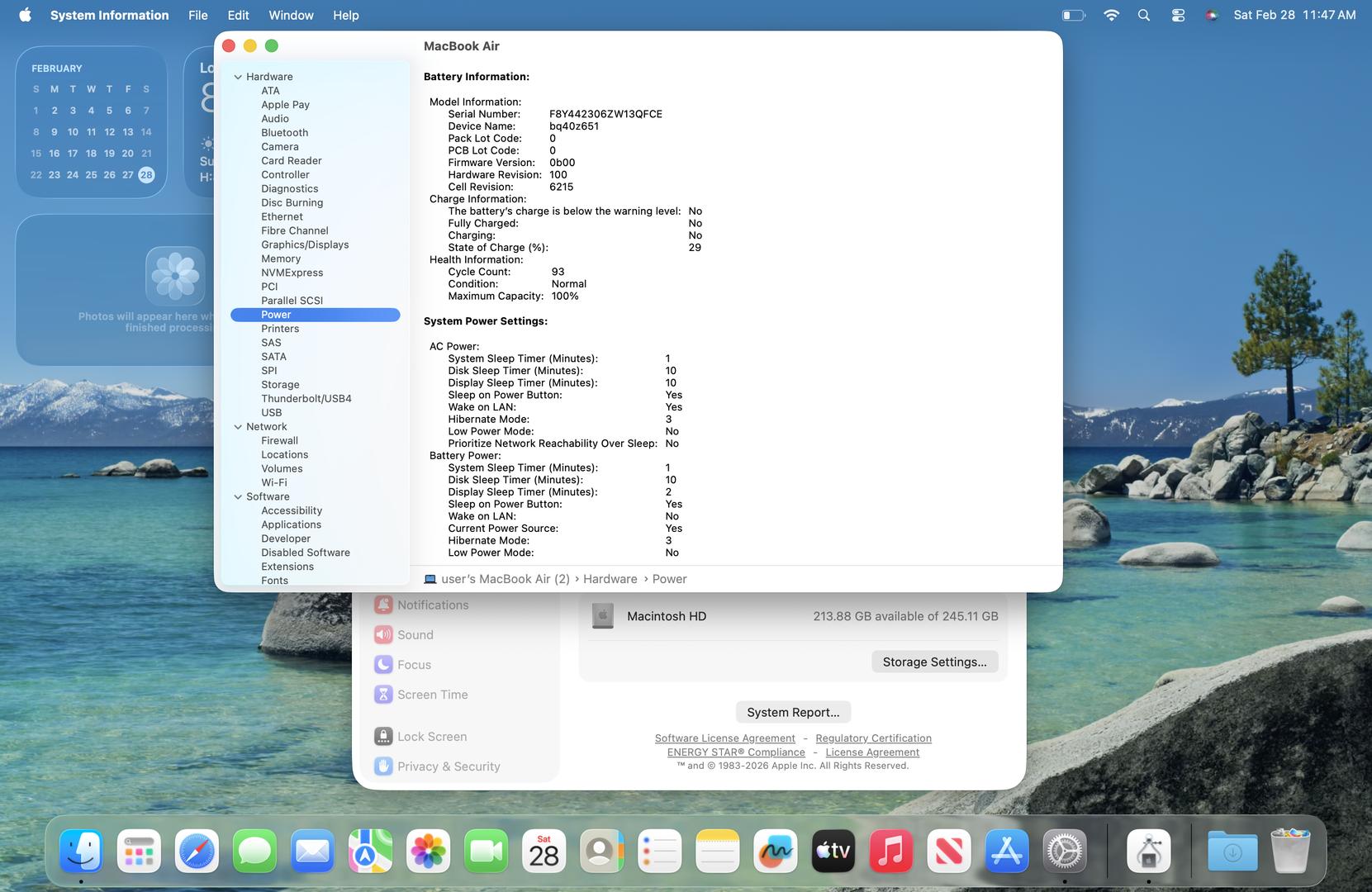Launch the Music app in Dock
The height and width of the screenshot is (892, 1372).
(x=890, y=851)
